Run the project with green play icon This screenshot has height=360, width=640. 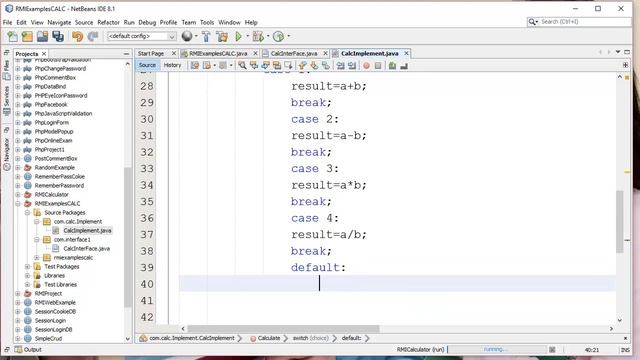239,36
